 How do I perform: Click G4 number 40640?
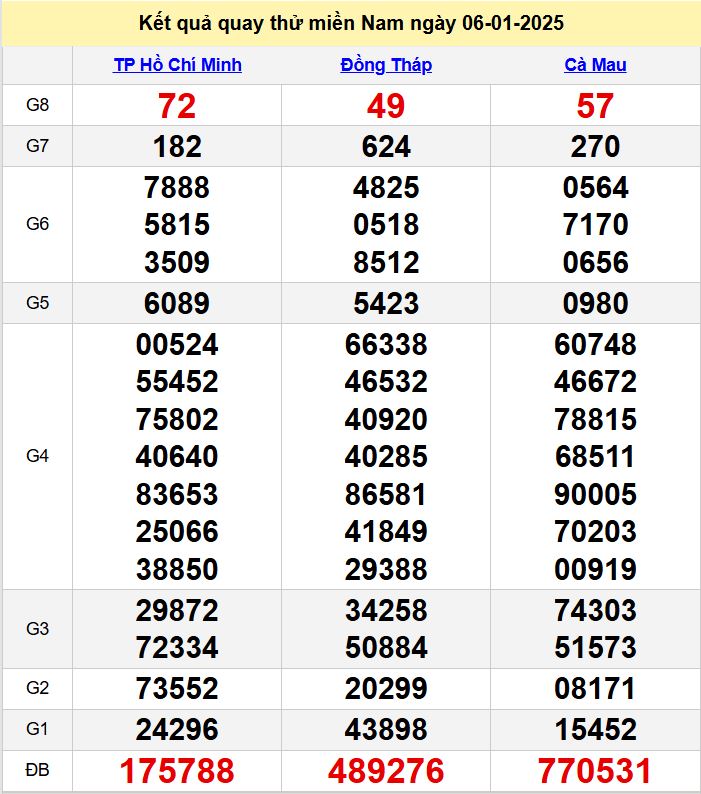click(177, 456)
